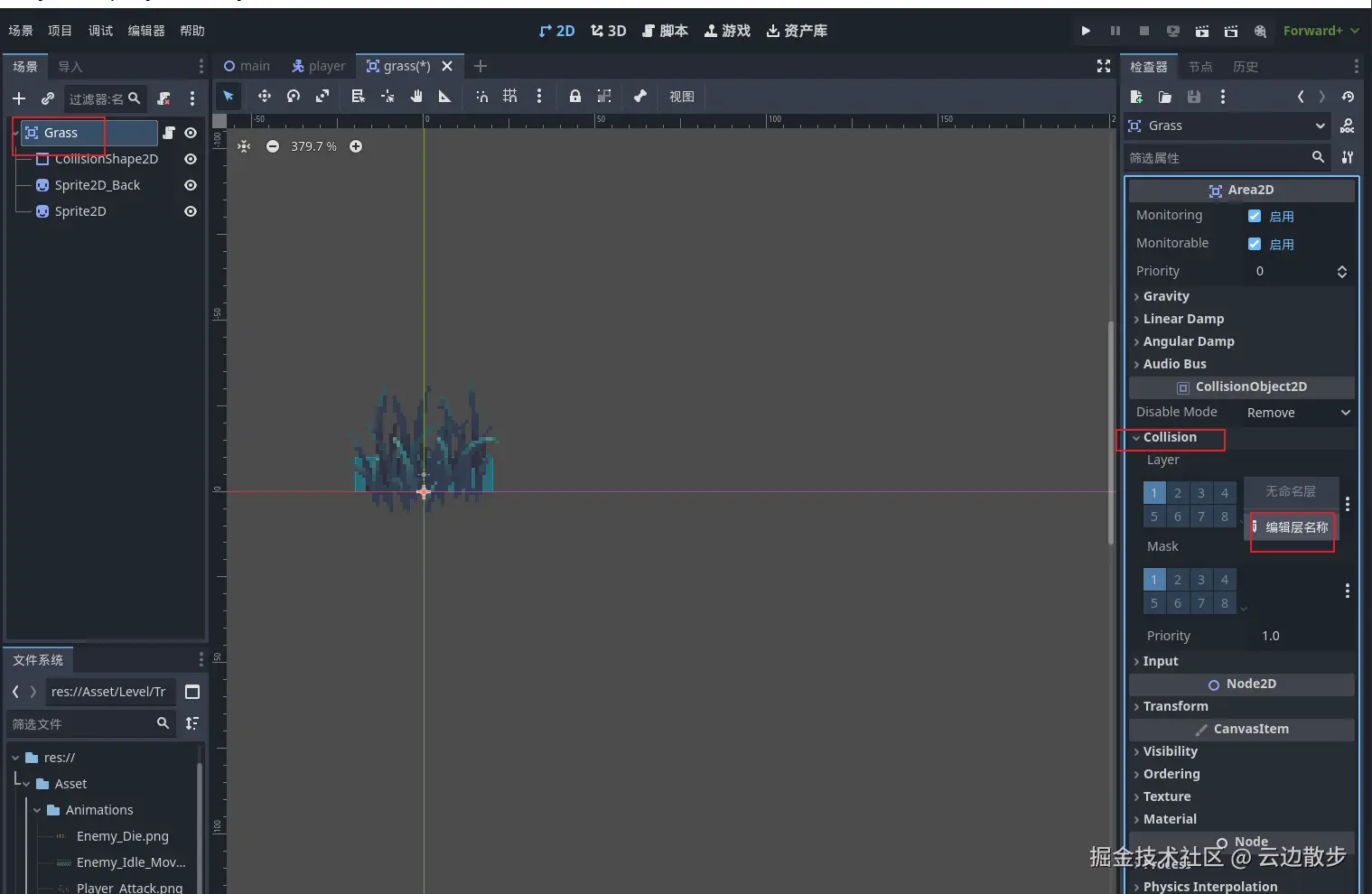
Task: Run the project with play button
Action: [1086, 31]
